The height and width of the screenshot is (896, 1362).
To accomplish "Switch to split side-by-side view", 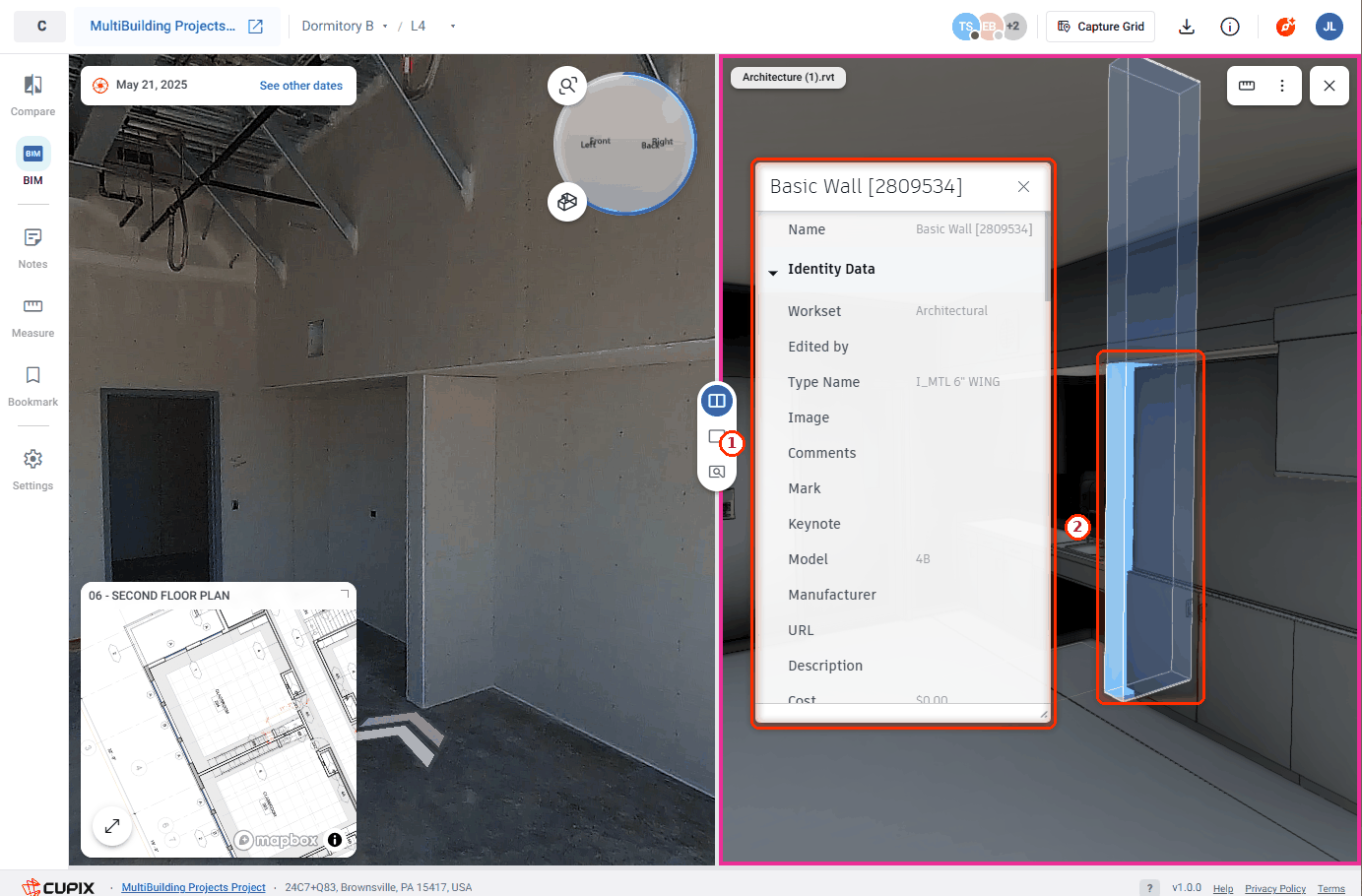I will (717, 401).
